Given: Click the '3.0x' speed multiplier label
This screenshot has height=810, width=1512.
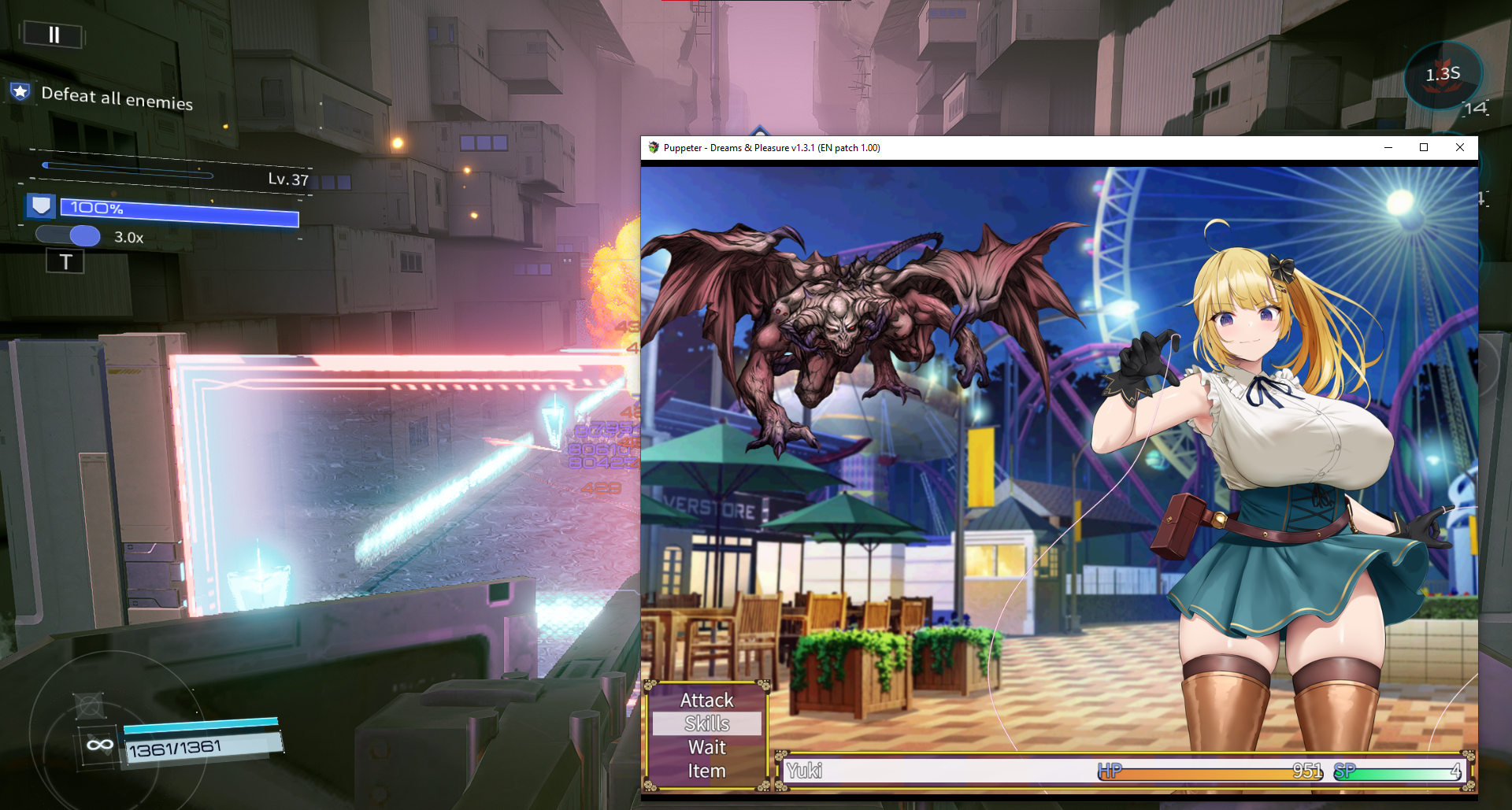Looking at the screenshot, I should tap(129, 237).
